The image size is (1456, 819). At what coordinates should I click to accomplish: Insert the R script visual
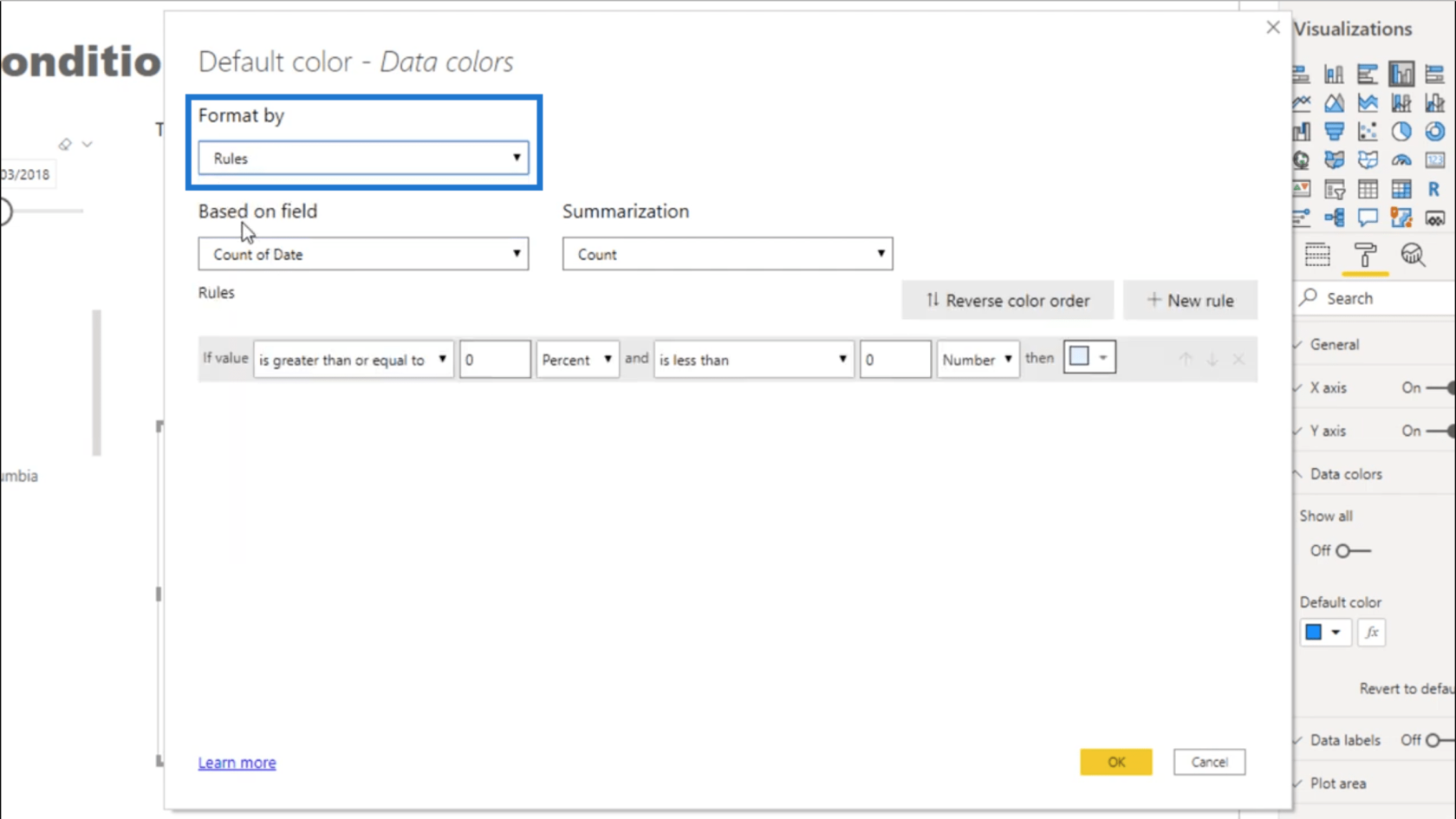tap(1434, 189)
